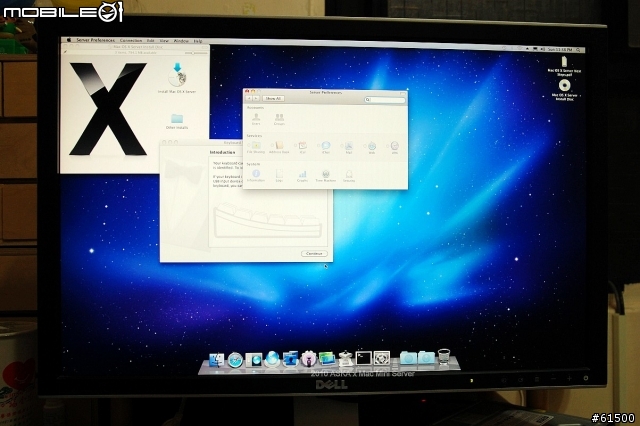Viewport: 640px width, 426px height.
Task: Open the File Sharing service icon
Action: [256, 147]
